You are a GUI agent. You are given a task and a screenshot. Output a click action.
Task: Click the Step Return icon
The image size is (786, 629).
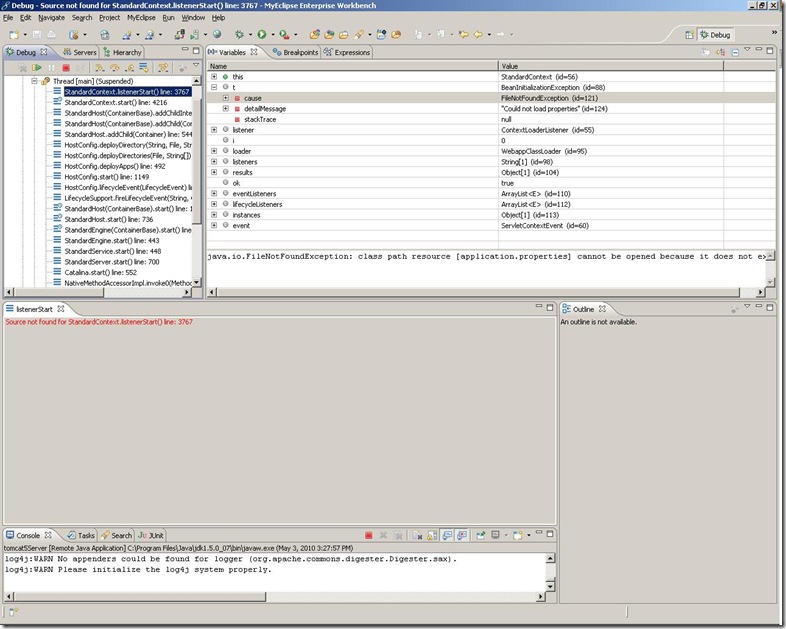pyautogui.click(x=128, y=68)
